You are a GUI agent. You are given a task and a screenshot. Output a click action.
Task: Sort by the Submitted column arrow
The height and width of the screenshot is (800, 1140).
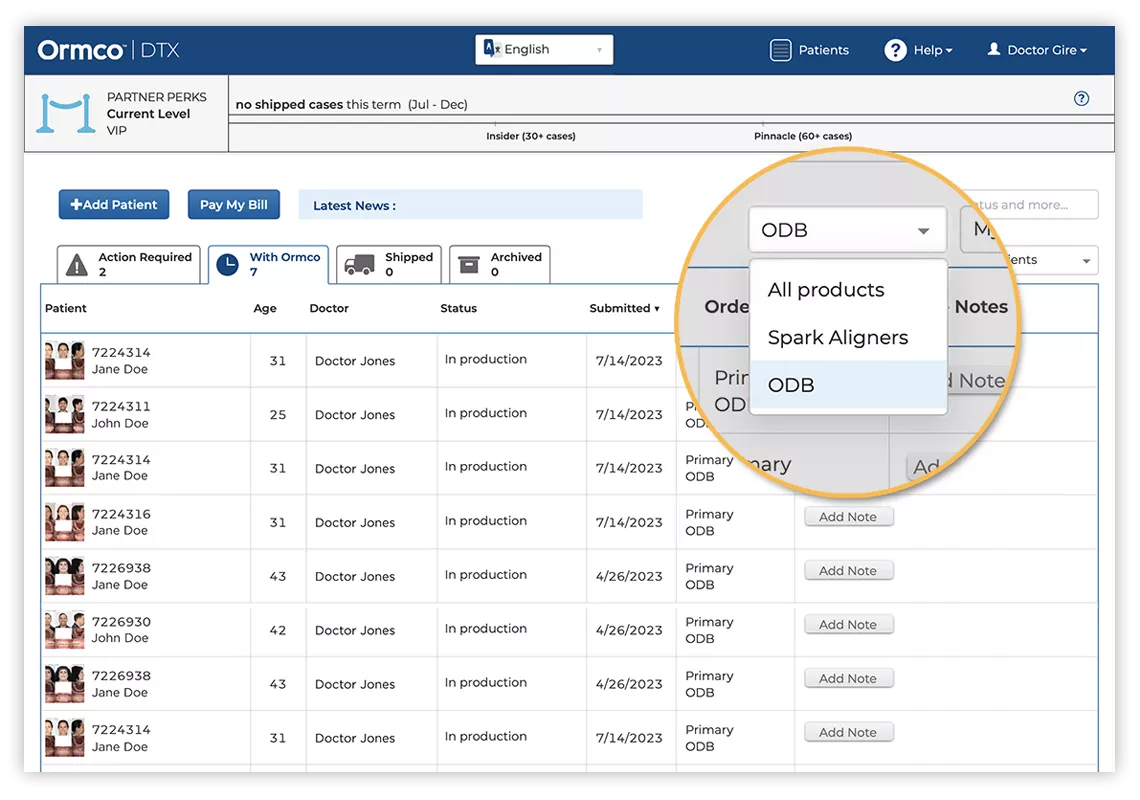657,309
